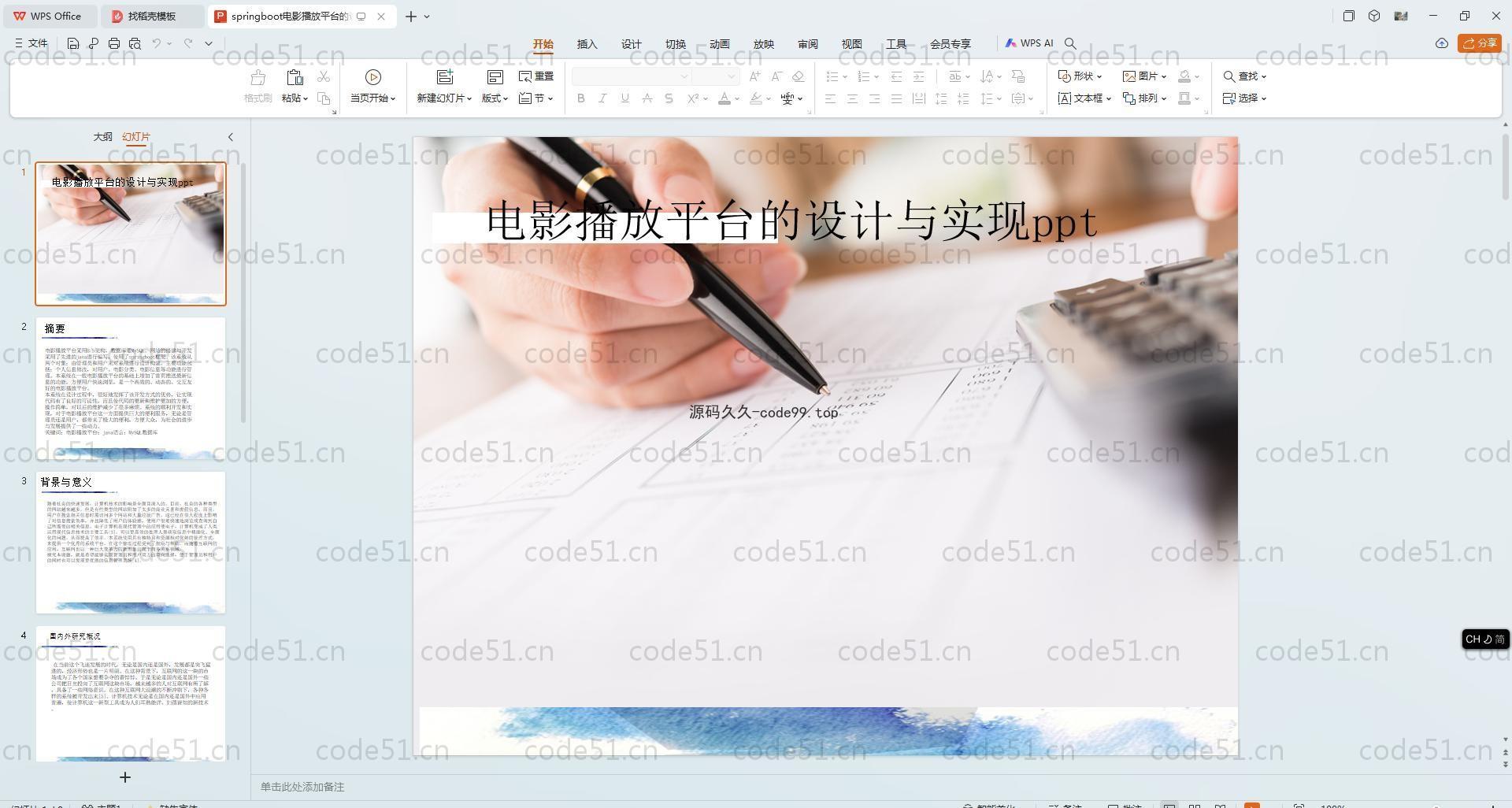Click the Layout (版式) icon
The image size is (1512, 808).
495,77
